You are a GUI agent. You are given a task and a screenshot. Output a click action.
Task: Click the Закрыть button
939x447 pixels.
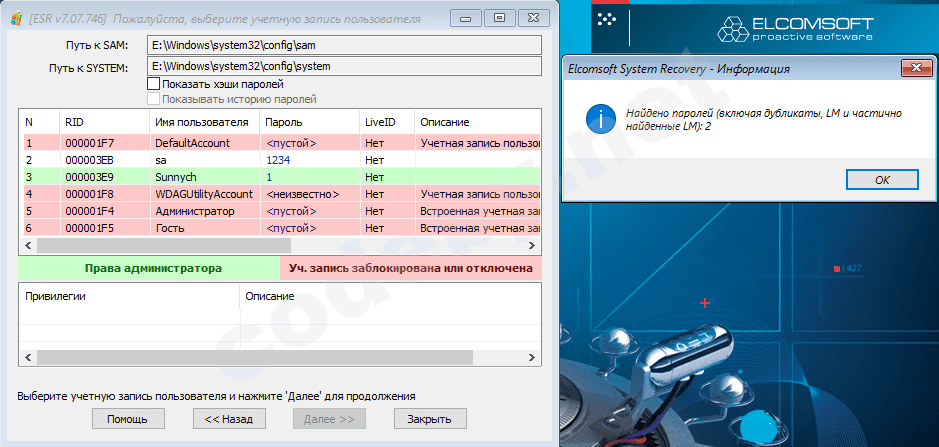click(x=430, y=419)
